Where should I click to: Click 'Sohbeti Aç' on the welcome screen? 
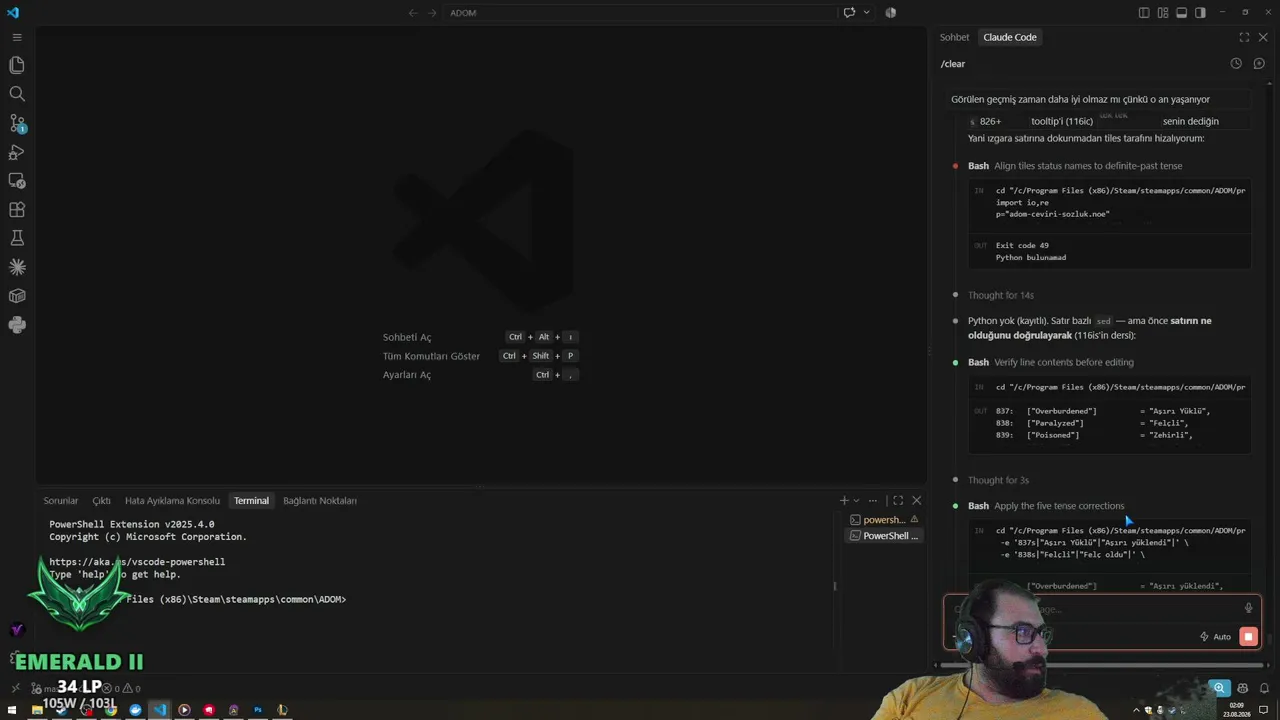click(407, 337)
